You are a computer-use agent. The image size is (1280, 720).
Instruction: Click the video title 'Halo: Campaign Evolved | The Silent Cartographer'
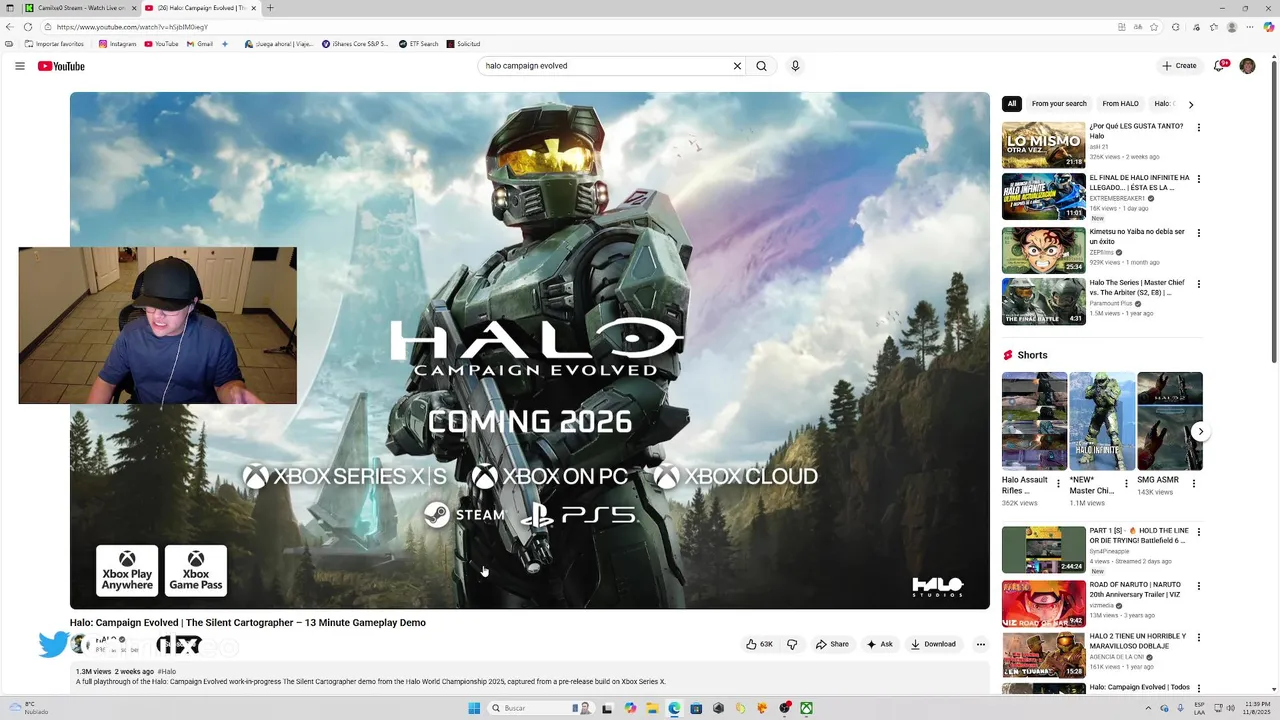click(x=247, y=623)
